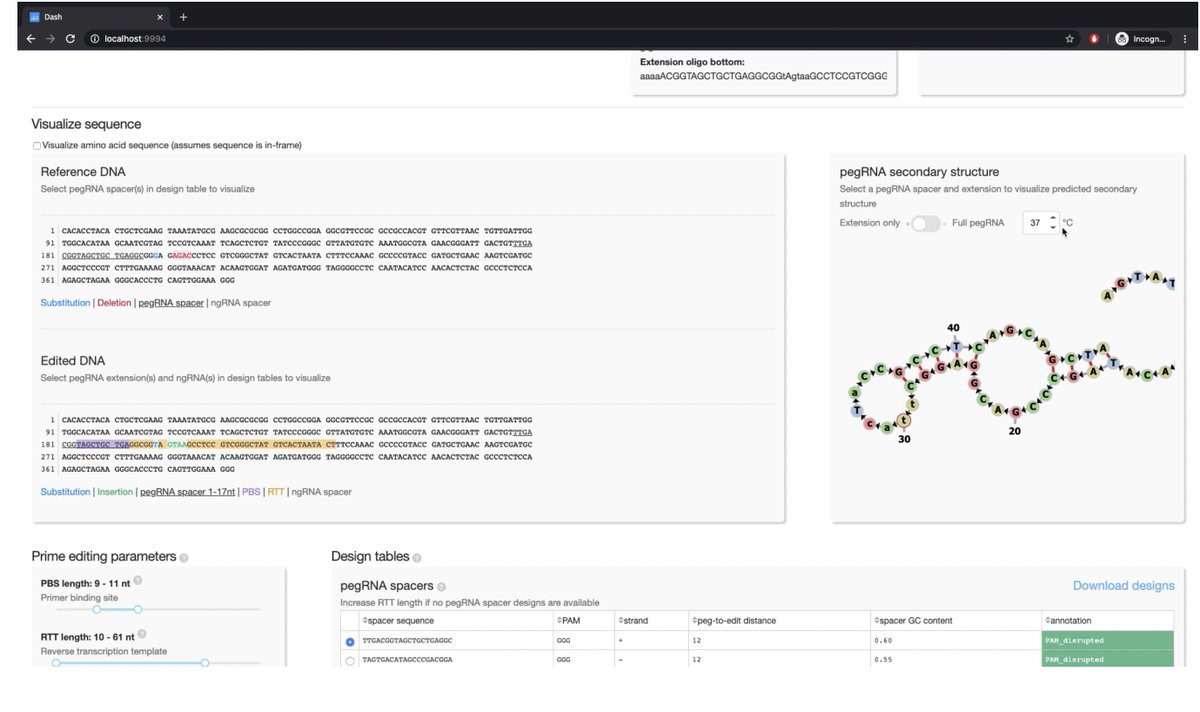Viewport: 1200px width, 712px height.
Task: Click Deletion legend under Reference DNA
Action: click(x=114, y=302)
